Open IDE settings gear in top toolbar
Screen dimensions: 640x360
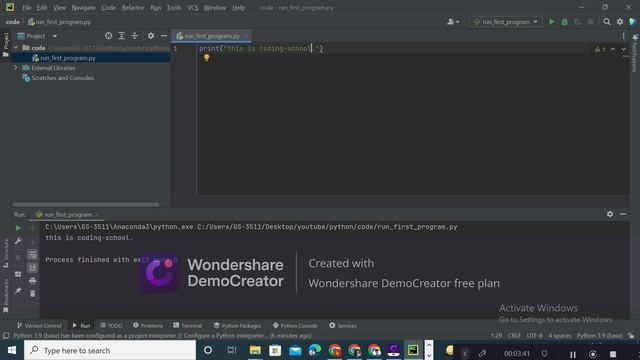[x=620, y=22]
